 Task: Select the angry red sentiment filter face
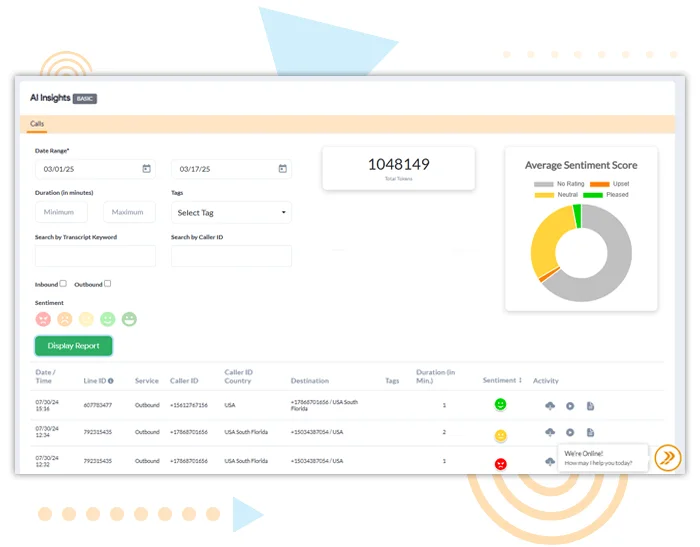(x=43, y=319)
